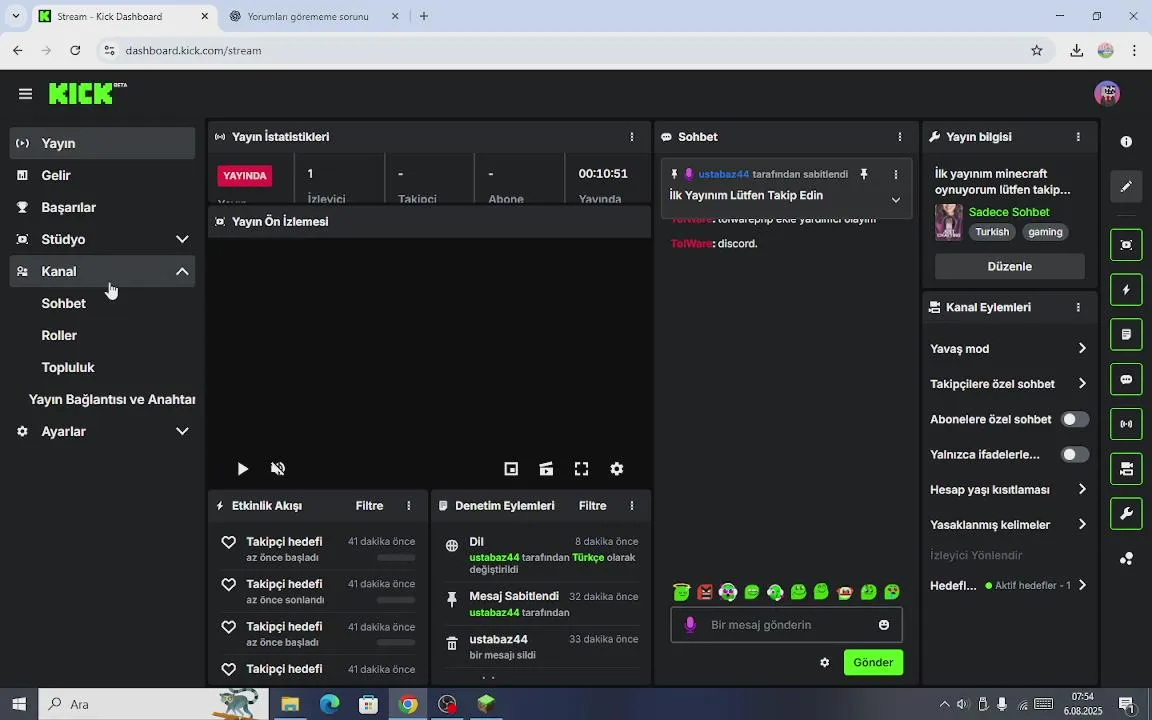This screenshot has width=1152, height=720.
Task: Insert the red angry emote
Action: tap(705, 591)
